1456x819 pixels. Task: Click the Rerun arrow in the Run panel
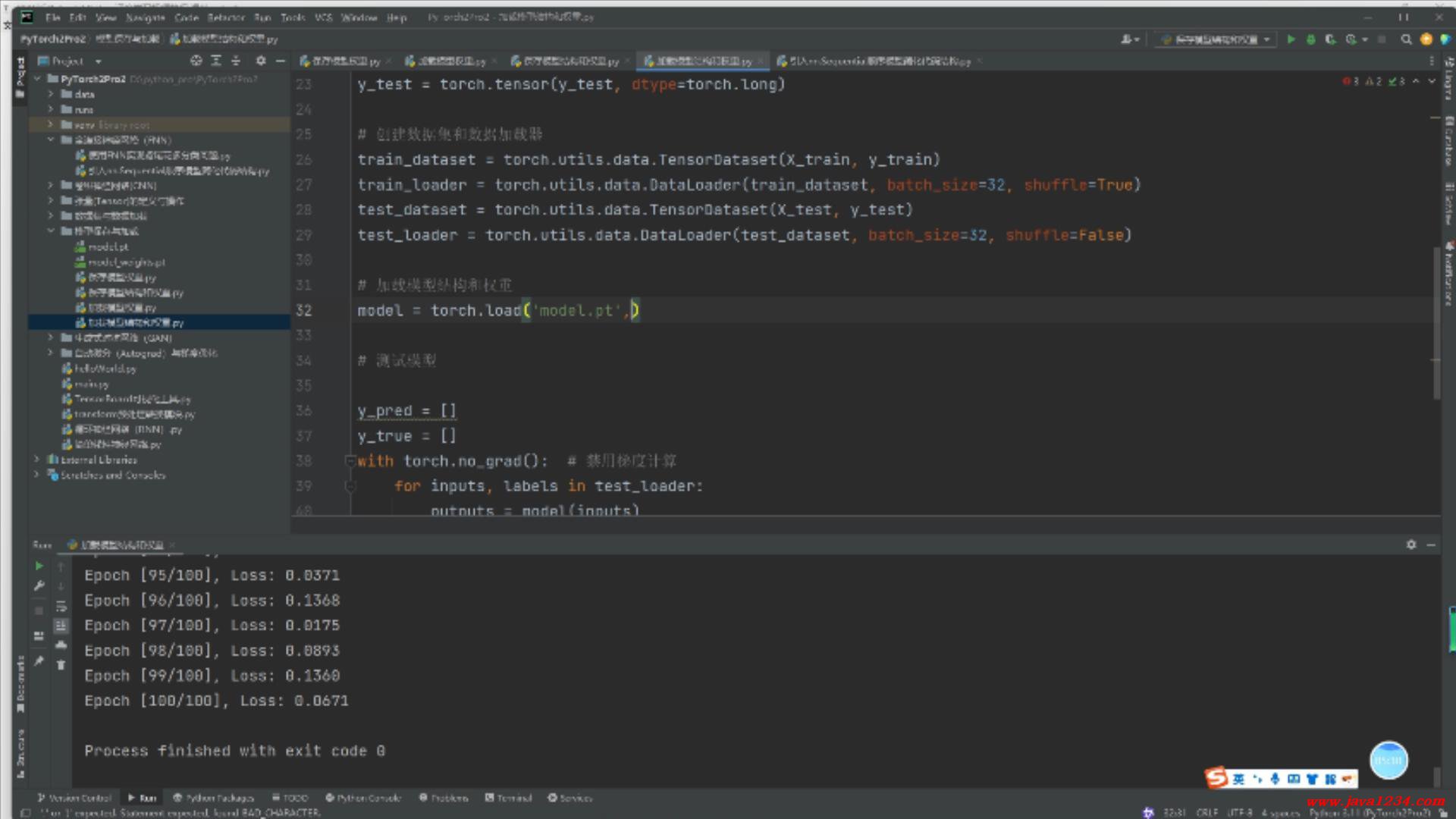point(39,566)
